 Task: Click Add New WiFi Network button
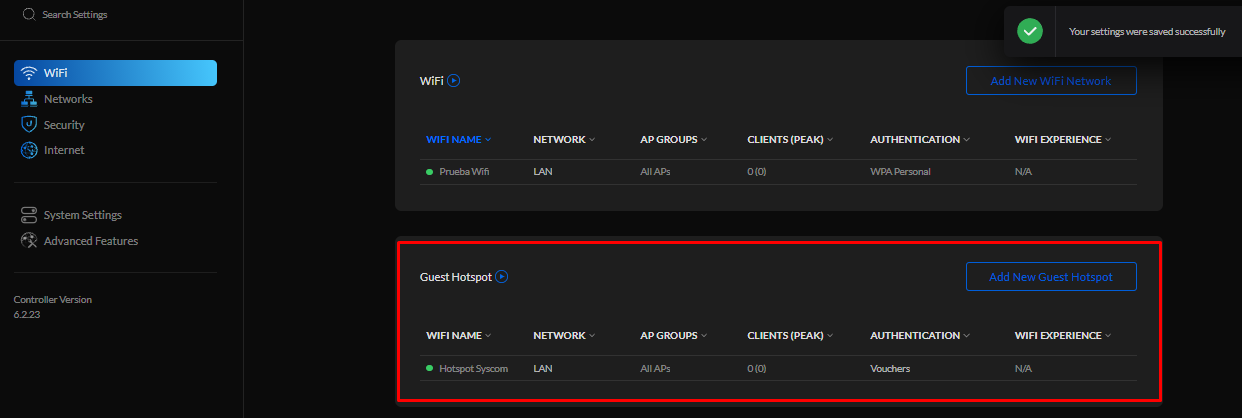pyautogui.click(x=1051, y=81)
